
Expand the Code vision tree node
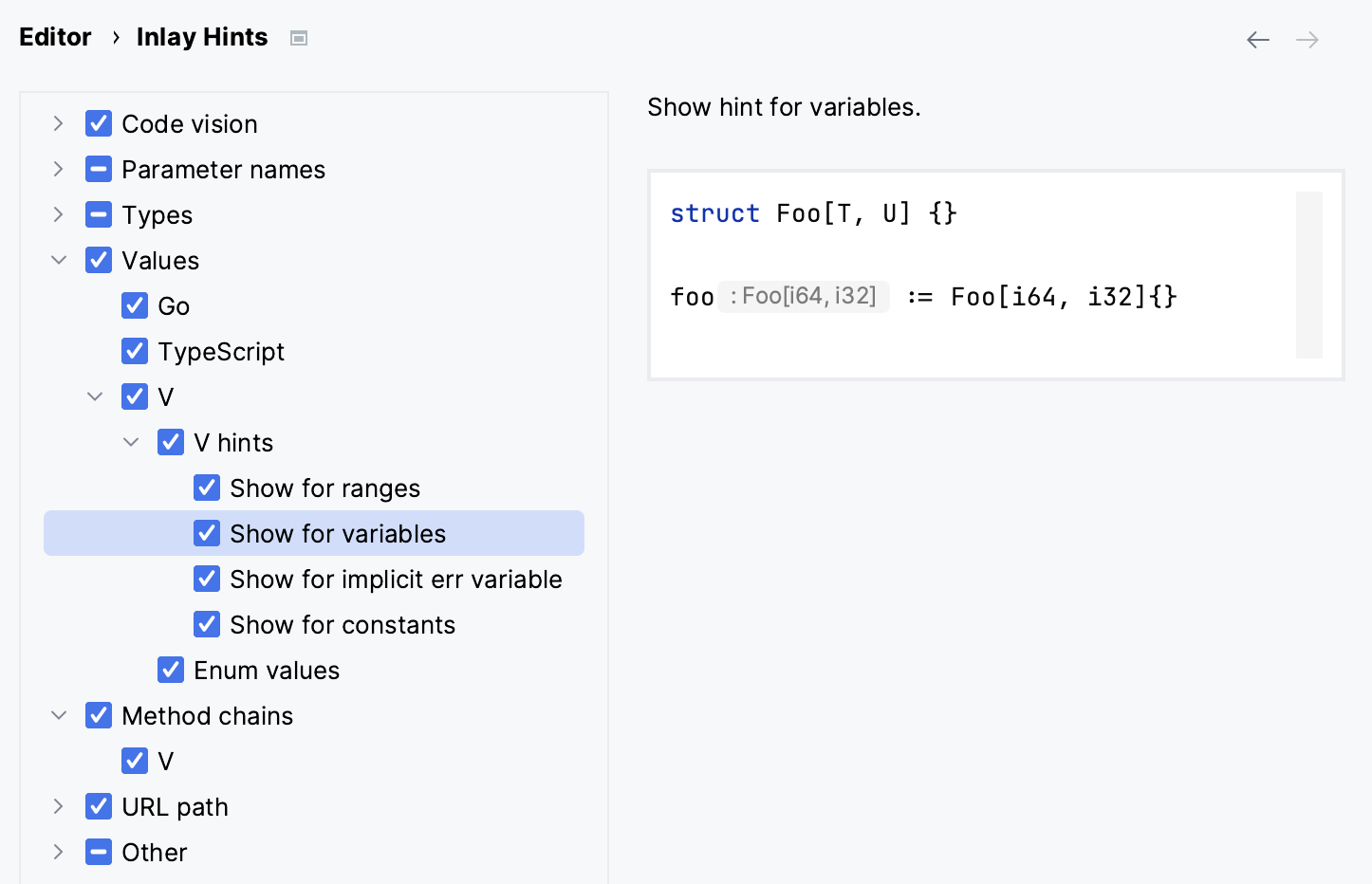pyautogui.click(x=59, y=124)
